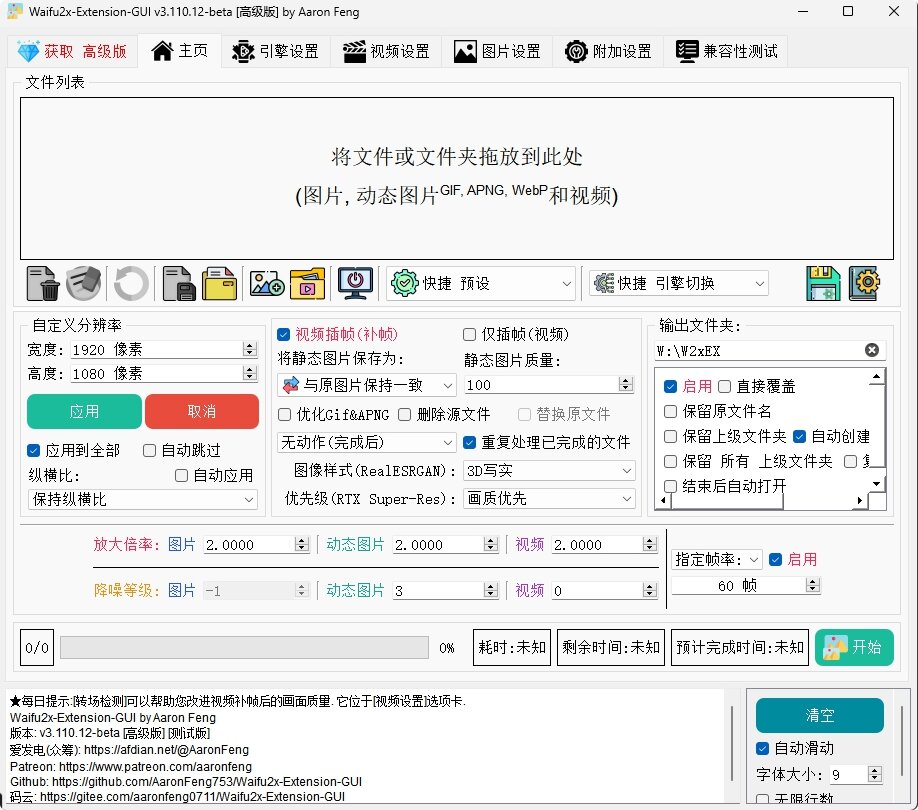The height and width of the screenshot is (810, 918).
Task: Disable the 视频插帧(补帧) checkbox
Action: [284, 334]
